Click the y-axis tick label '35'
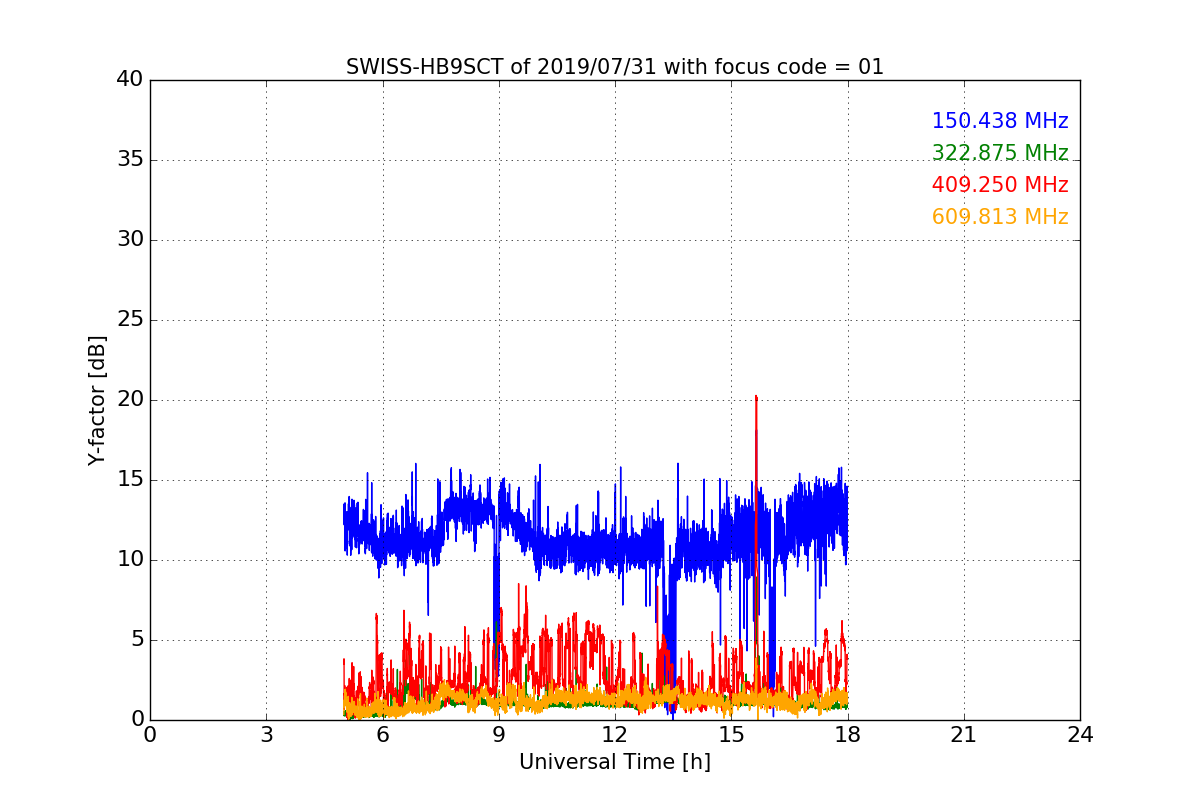The image size is (1200, 800). coord(129,160)
